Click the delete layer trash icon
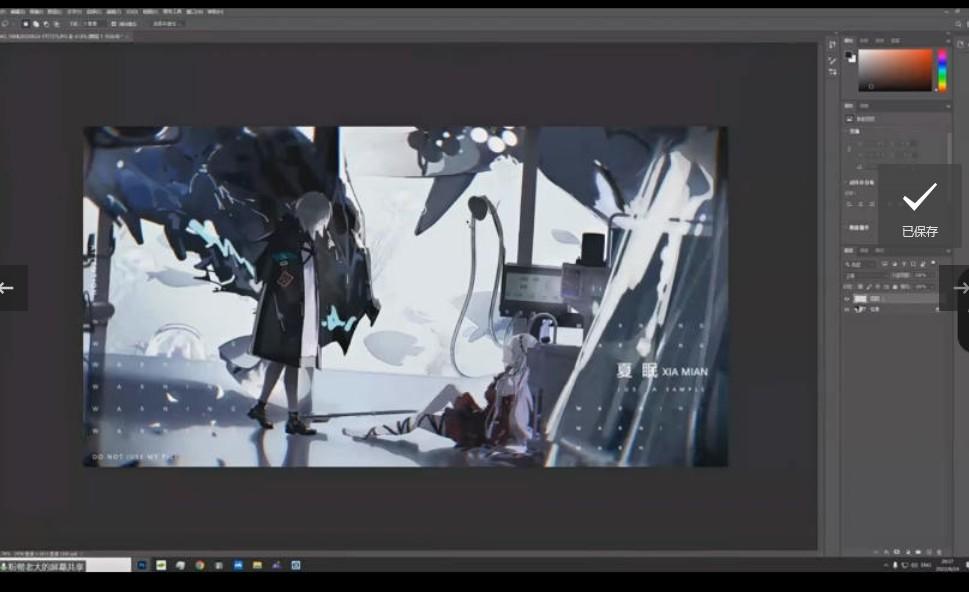The height and width of the screenshot is (592, 969). pos(939,551)
